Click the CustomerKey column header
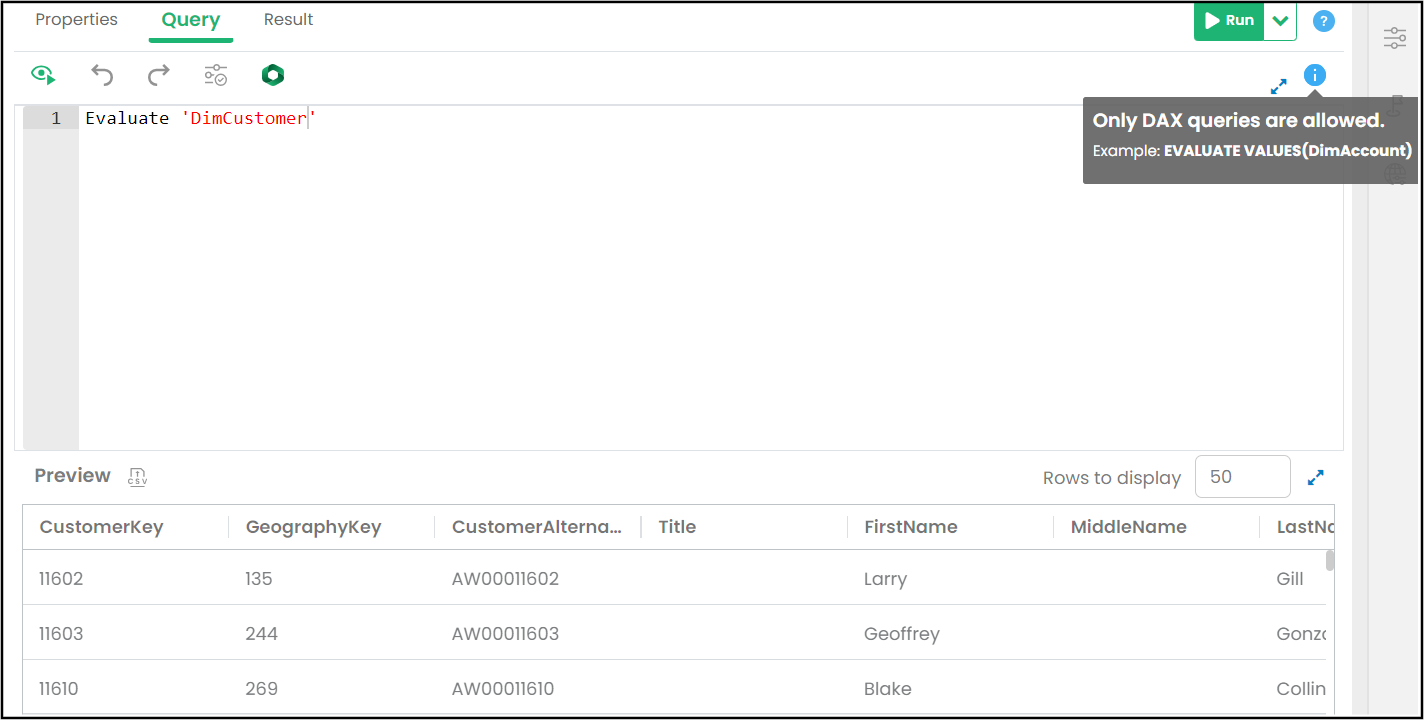The image size is (1424, 720). [101, 527]
